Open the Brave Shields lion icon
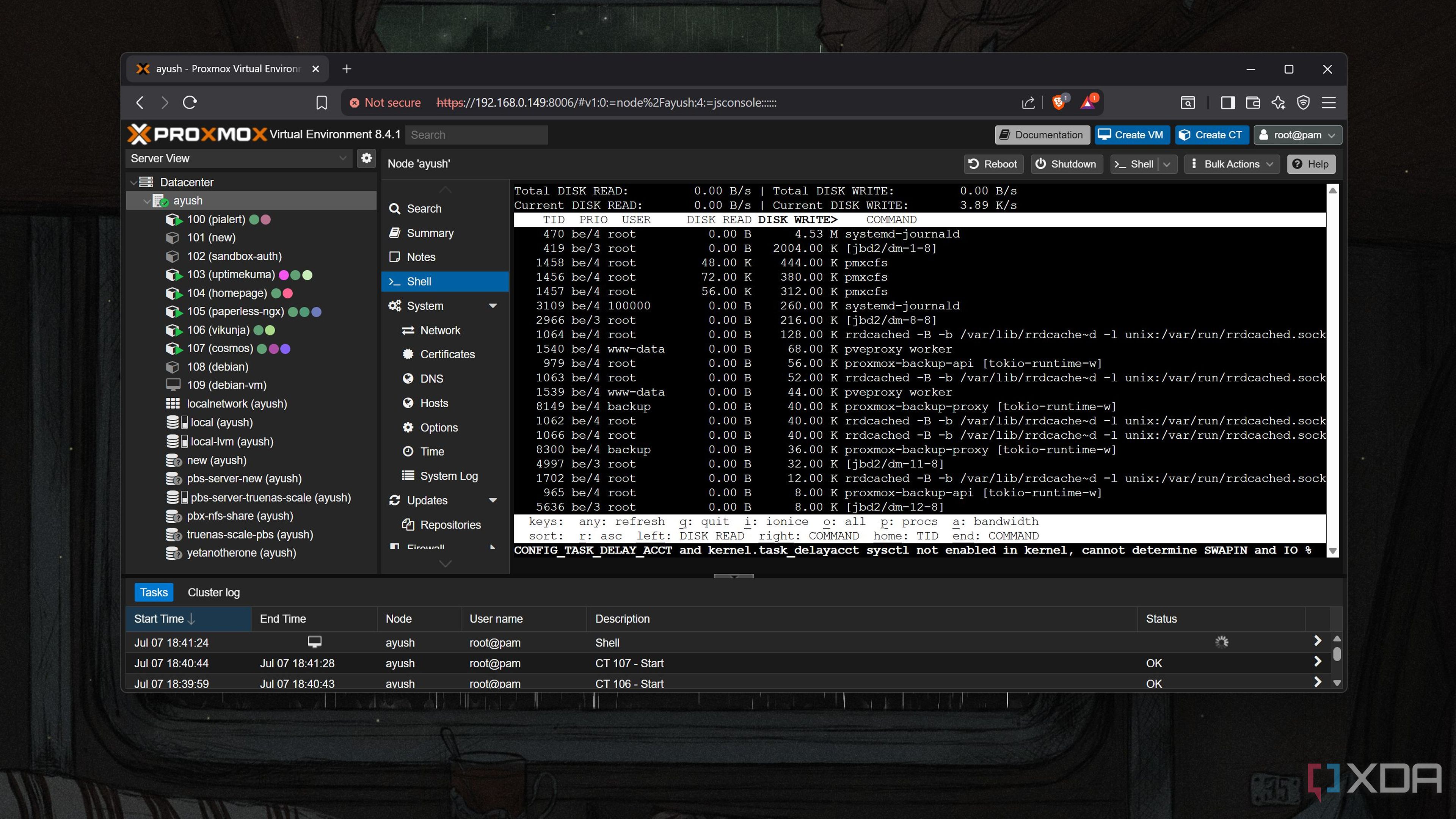The image size is (1456, 819). (1059, 102)
